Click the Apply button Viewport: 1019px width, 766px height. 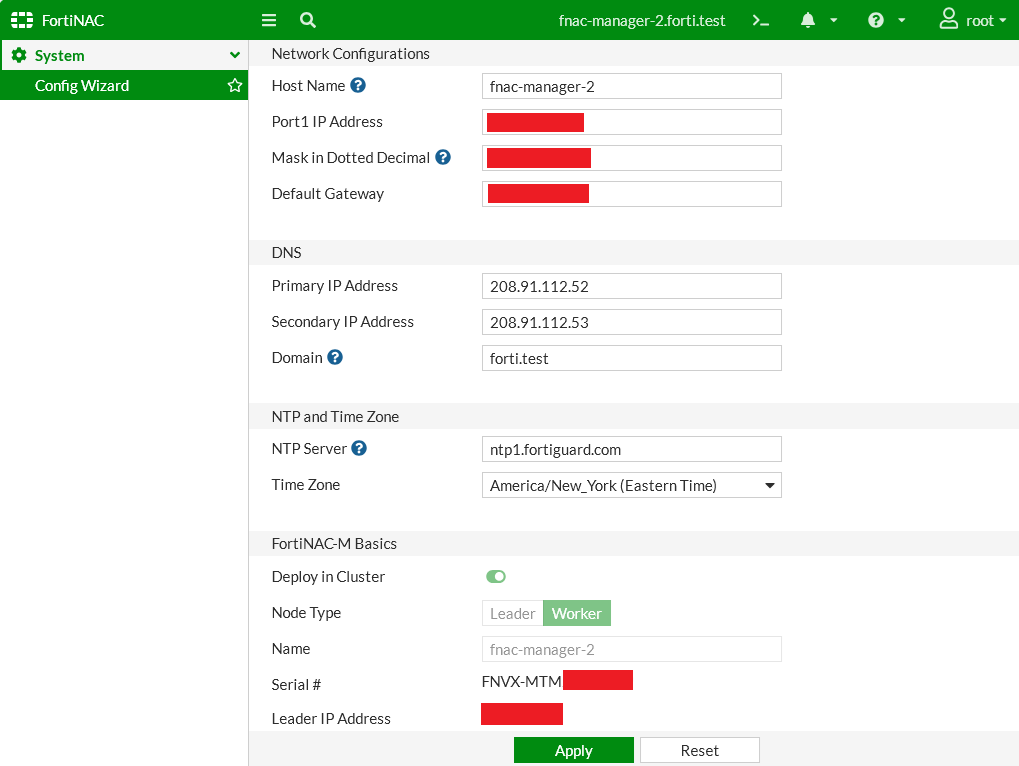click(x=574, y=750)
